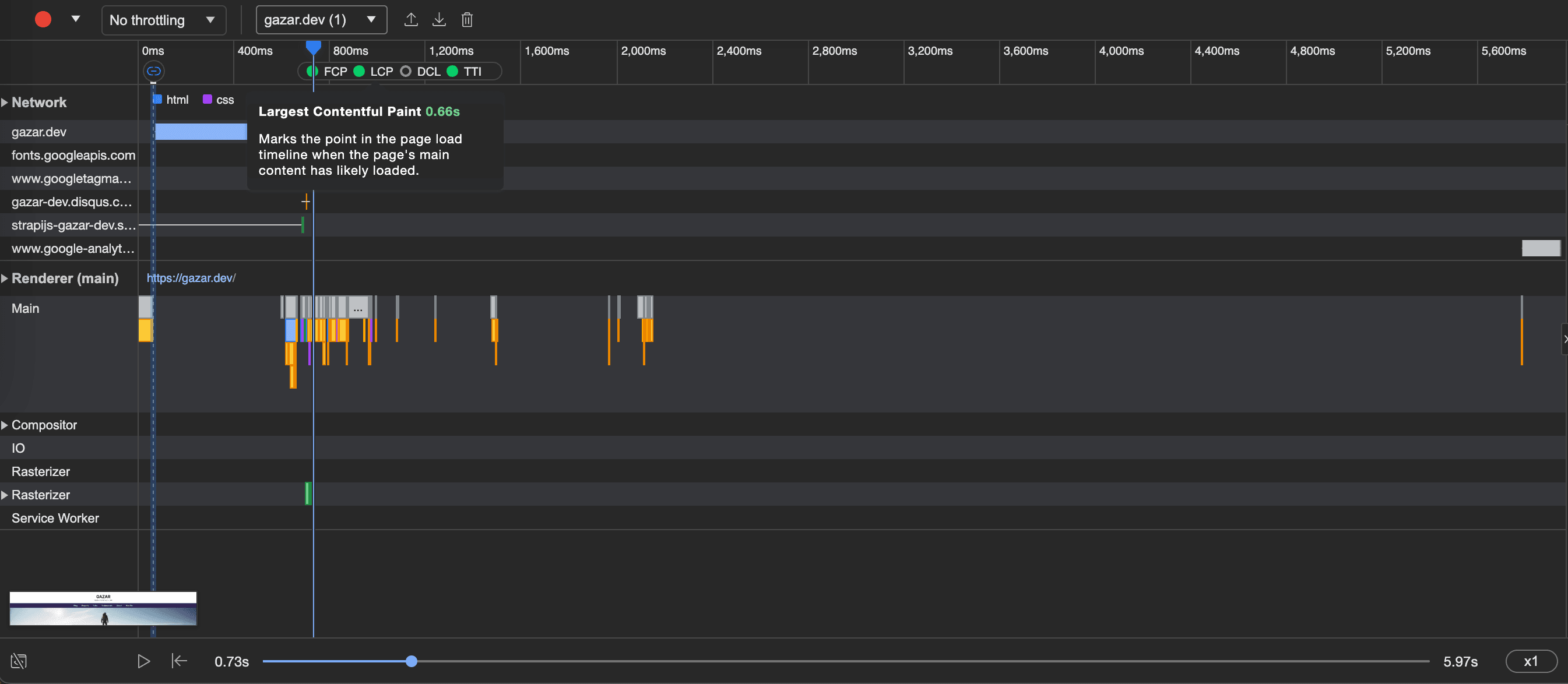
Task: Click the playback play button
Action: pyautogui.click(x=145, y=661)
